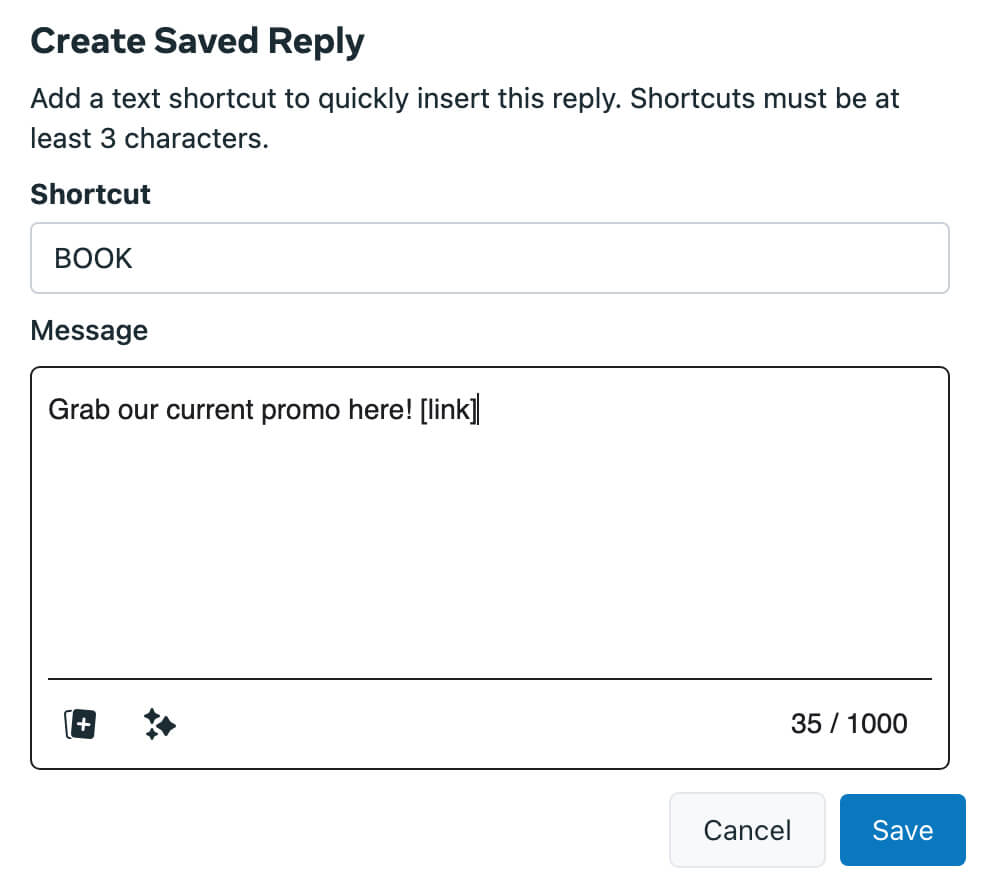Cancel creating the saved reply
The height and width of the screenshot is (893, 985).
pos(747,830)
